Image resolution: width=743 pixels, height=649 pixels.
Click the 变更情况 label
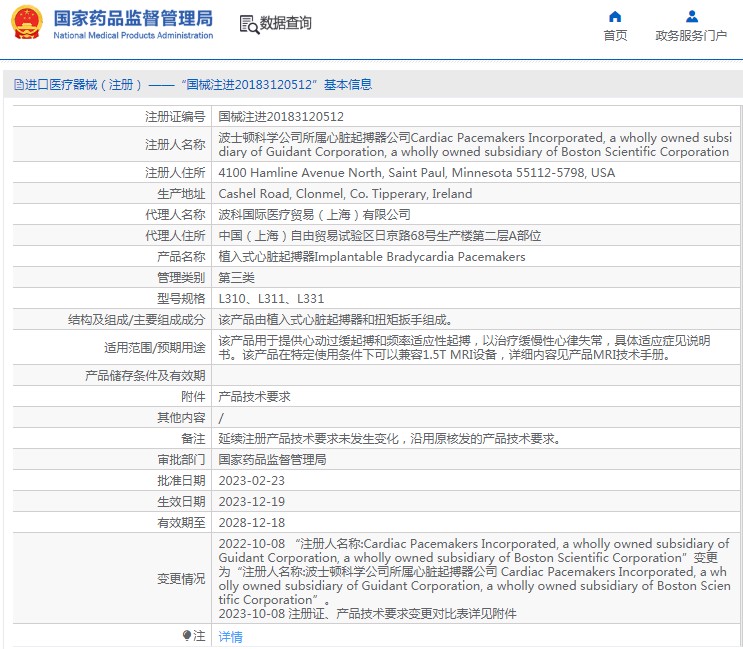(x=181, y=578)
